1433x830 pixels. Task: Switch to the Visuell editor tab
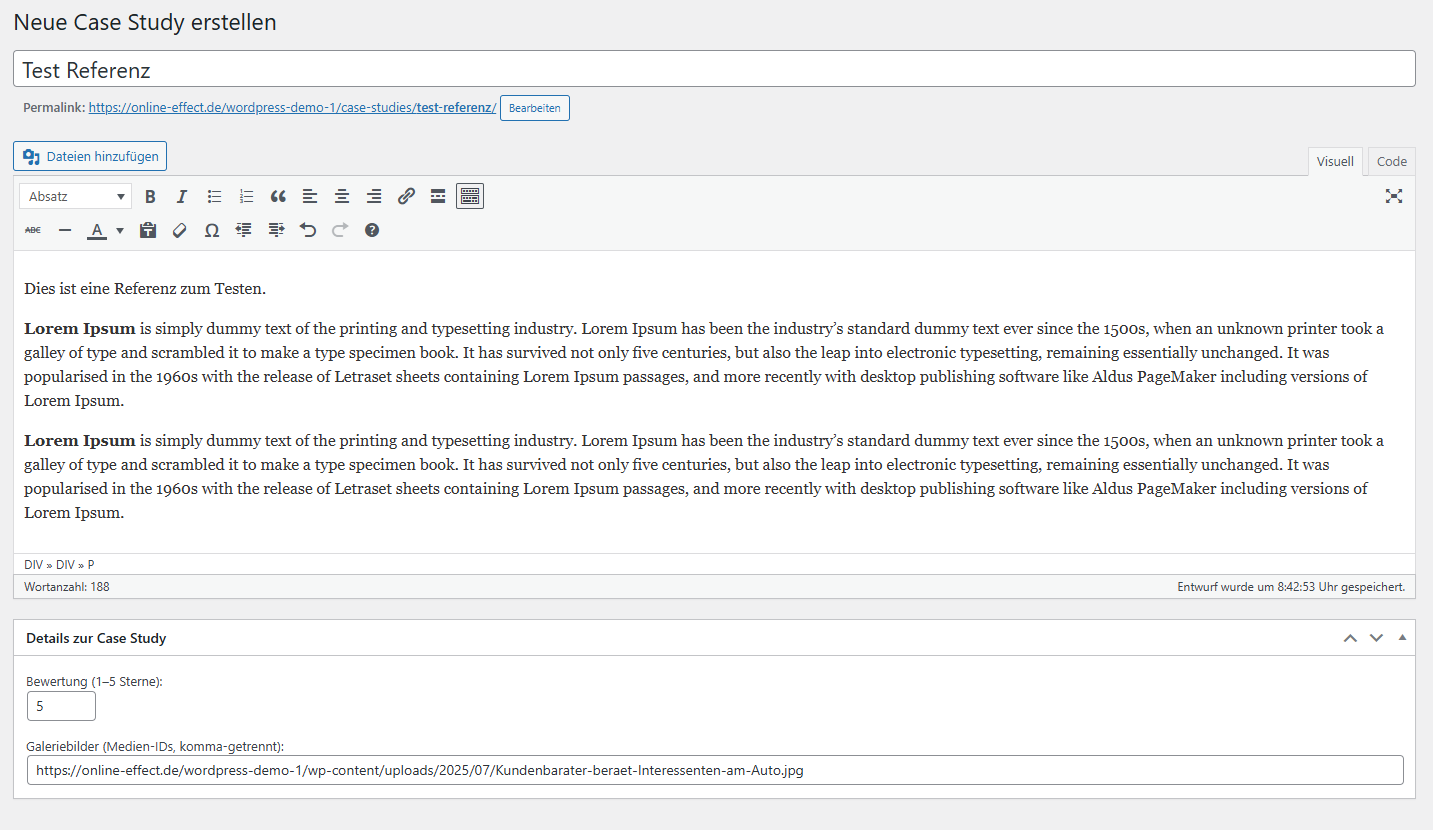click(x=1335, y=162)
